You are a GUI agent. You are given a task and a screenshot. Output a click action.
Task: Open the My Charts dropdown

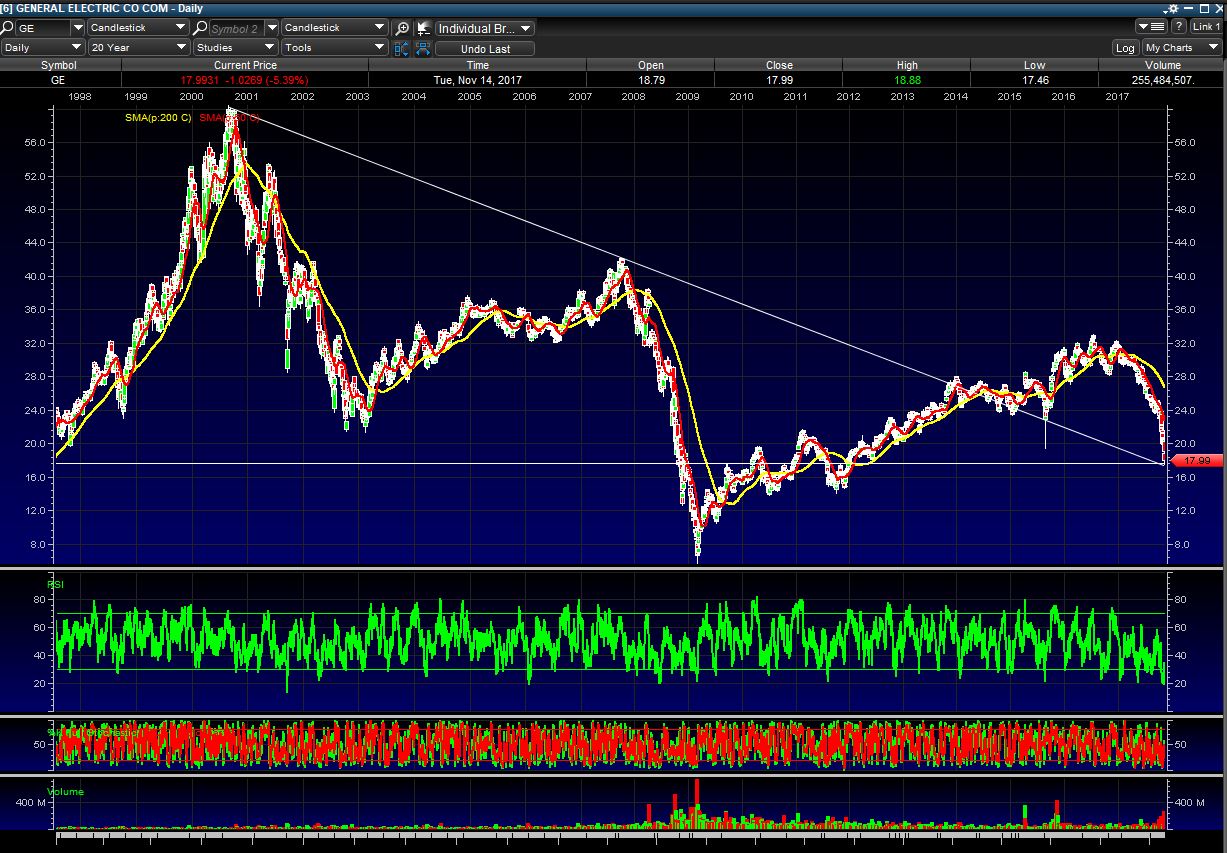tap(1181, 48)
